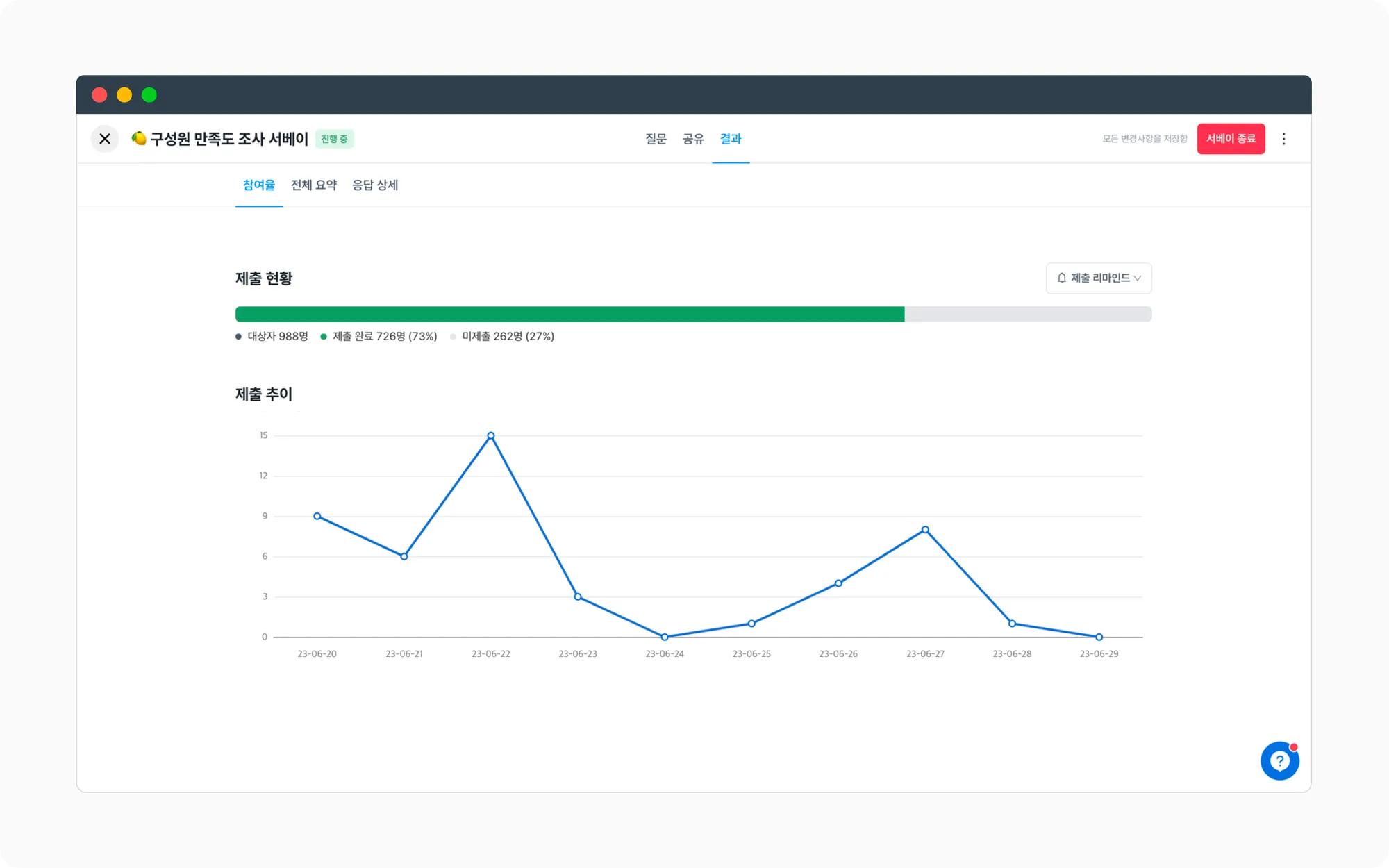Switch to the 공유 tab

tap(693, 139)
